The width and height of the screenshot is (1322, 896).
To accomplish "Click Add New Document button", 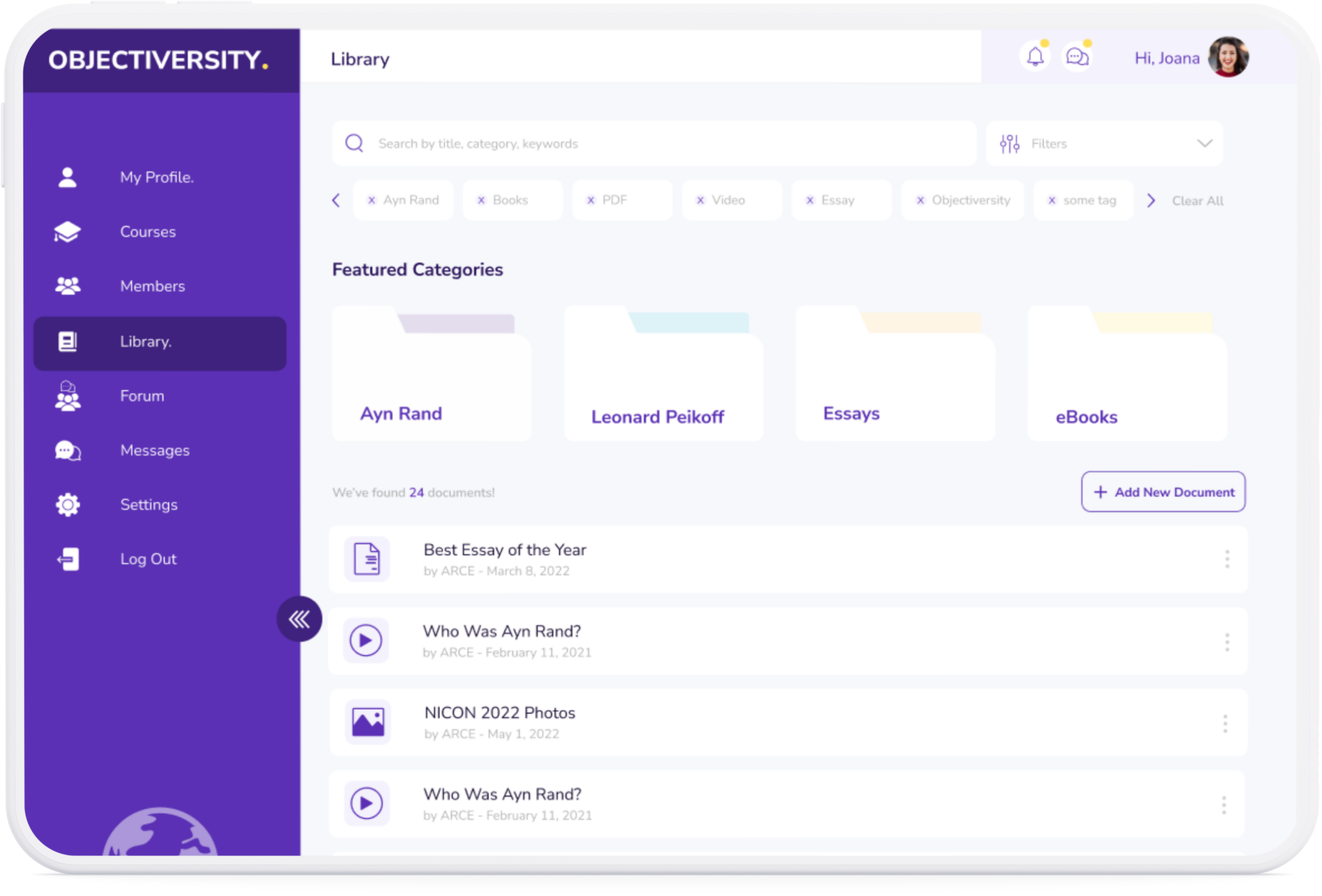I will [x=1163, y=492].
